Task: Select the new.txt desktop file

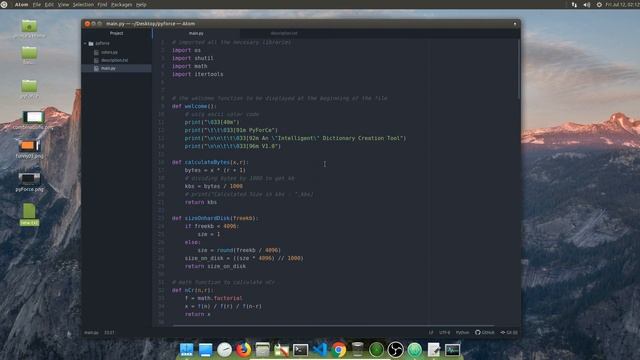Action: tap(29, 215)
